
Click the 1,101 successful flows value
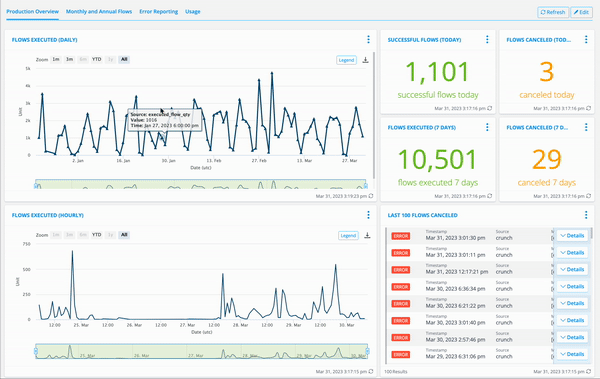[x=437, y=72]
